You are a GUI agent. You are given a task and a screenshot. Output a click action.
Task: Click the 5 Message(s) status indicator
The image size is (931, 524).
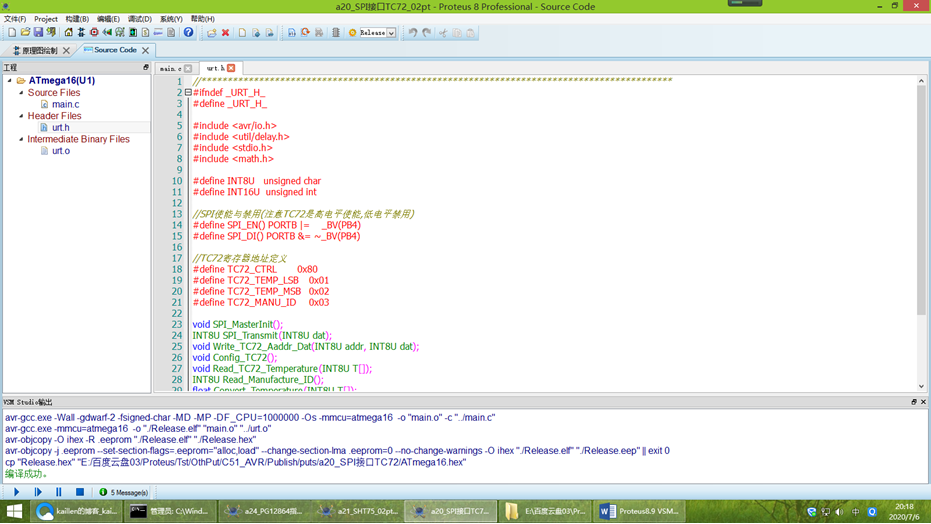[124, 492]
